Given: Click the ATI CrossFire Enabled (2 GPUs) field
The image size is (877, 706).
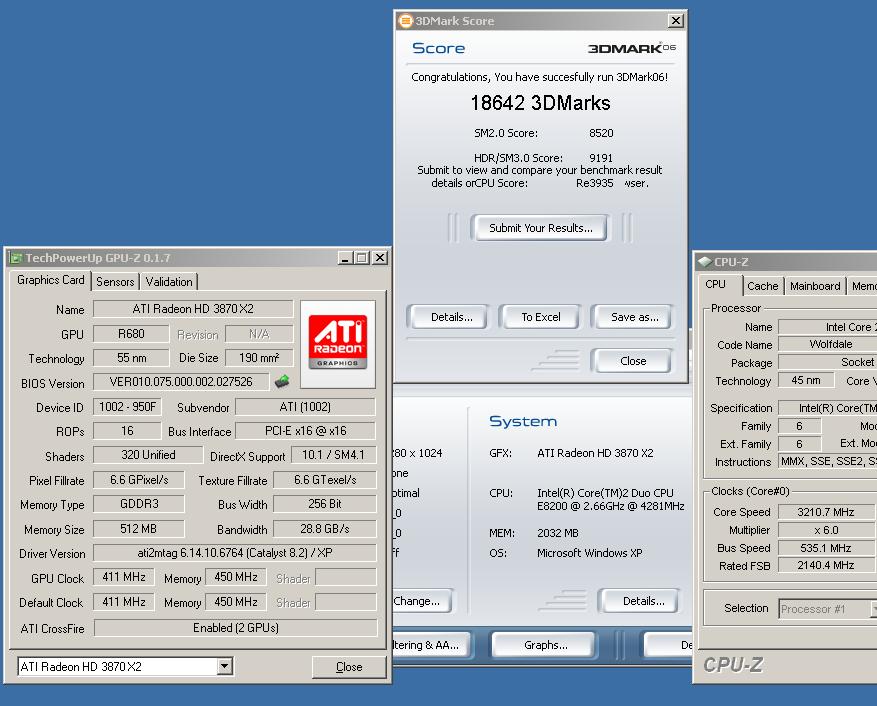Looking at the screenshot, I should coord(235,628).
